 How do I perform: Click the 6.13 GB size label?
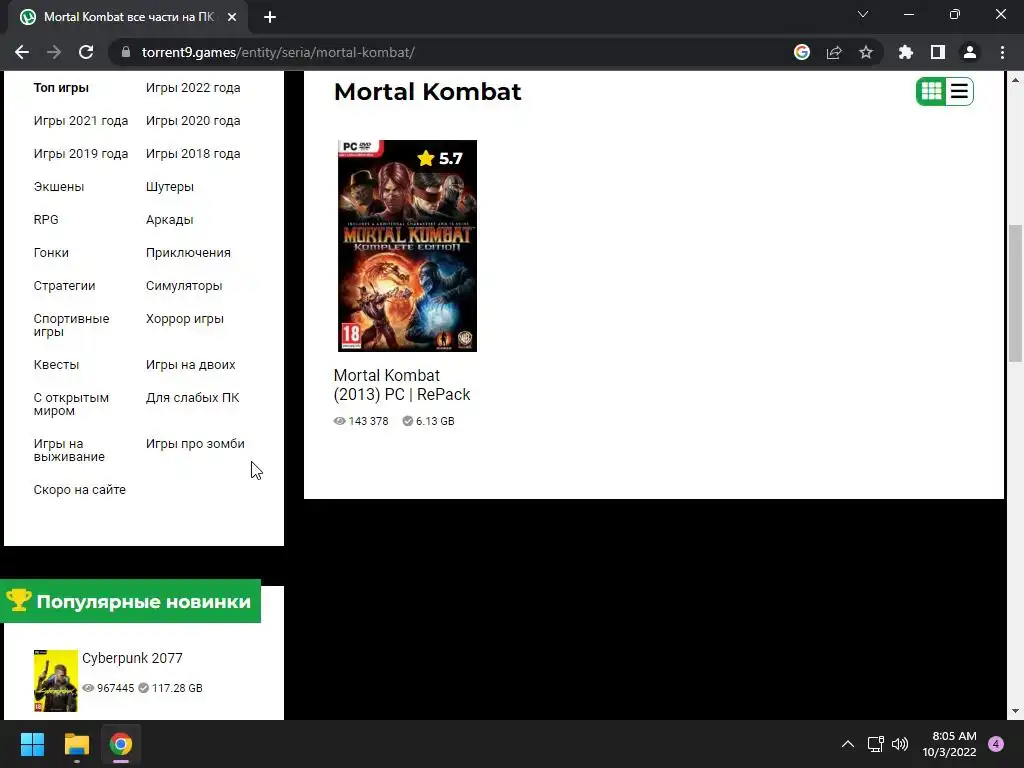pyautogui.click(x=428, y=421)
